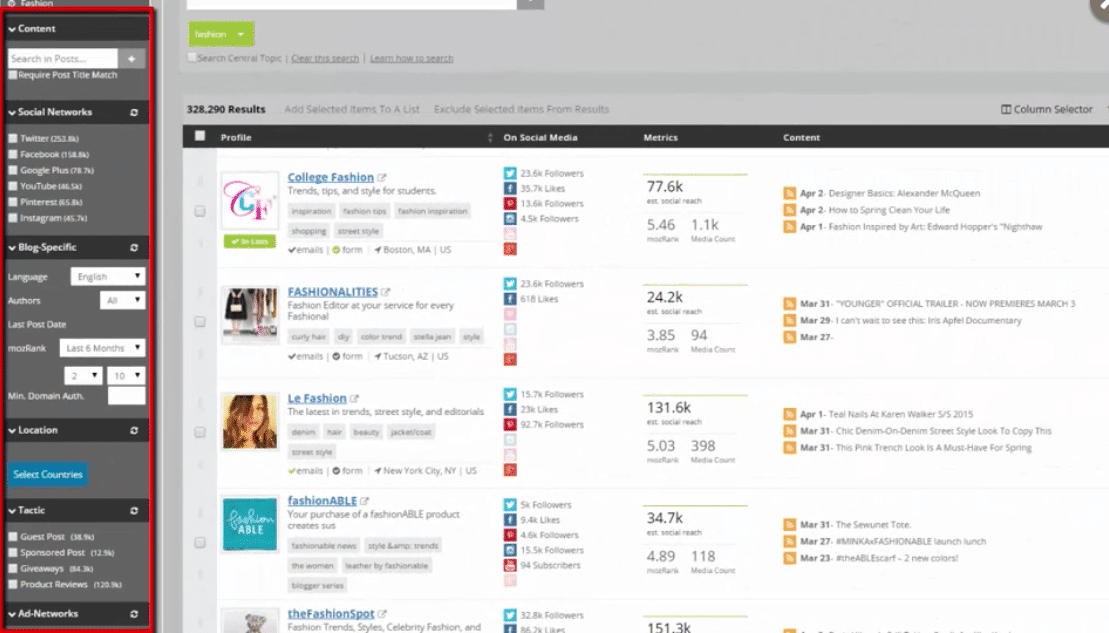Click Exclude Selected Items From Results
The image size is (1109, 633).
click(521, 109)
